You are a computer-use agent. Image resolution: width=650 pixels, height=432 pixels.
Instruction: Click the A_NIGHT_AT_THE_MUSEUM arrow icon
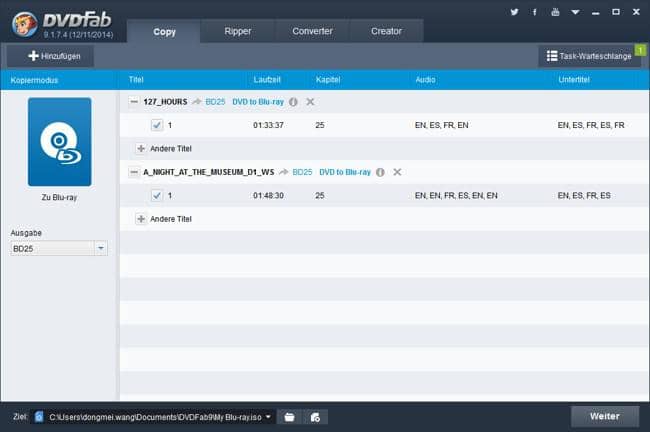coord(284,172)
